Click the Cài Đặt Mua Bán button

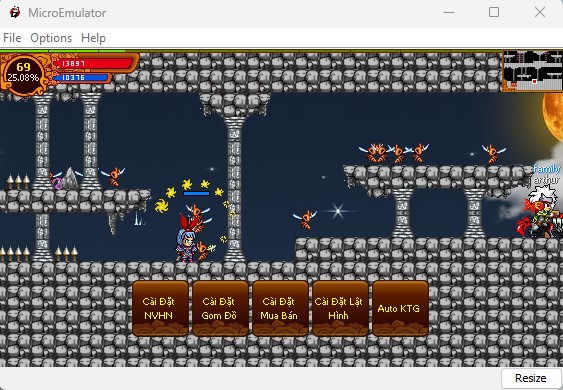click(x=280, y=308)
